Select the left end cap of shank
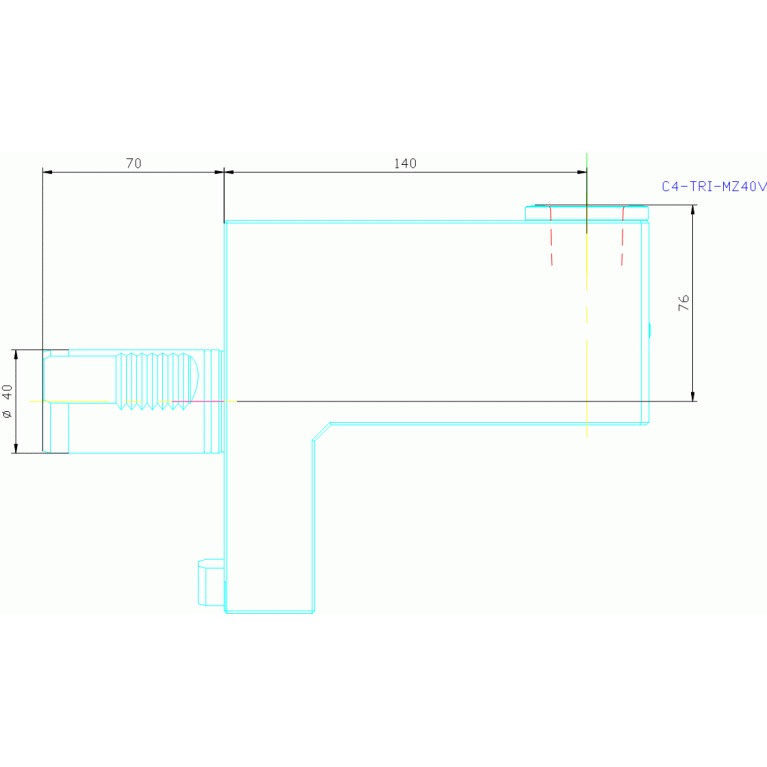 (55, 402)
